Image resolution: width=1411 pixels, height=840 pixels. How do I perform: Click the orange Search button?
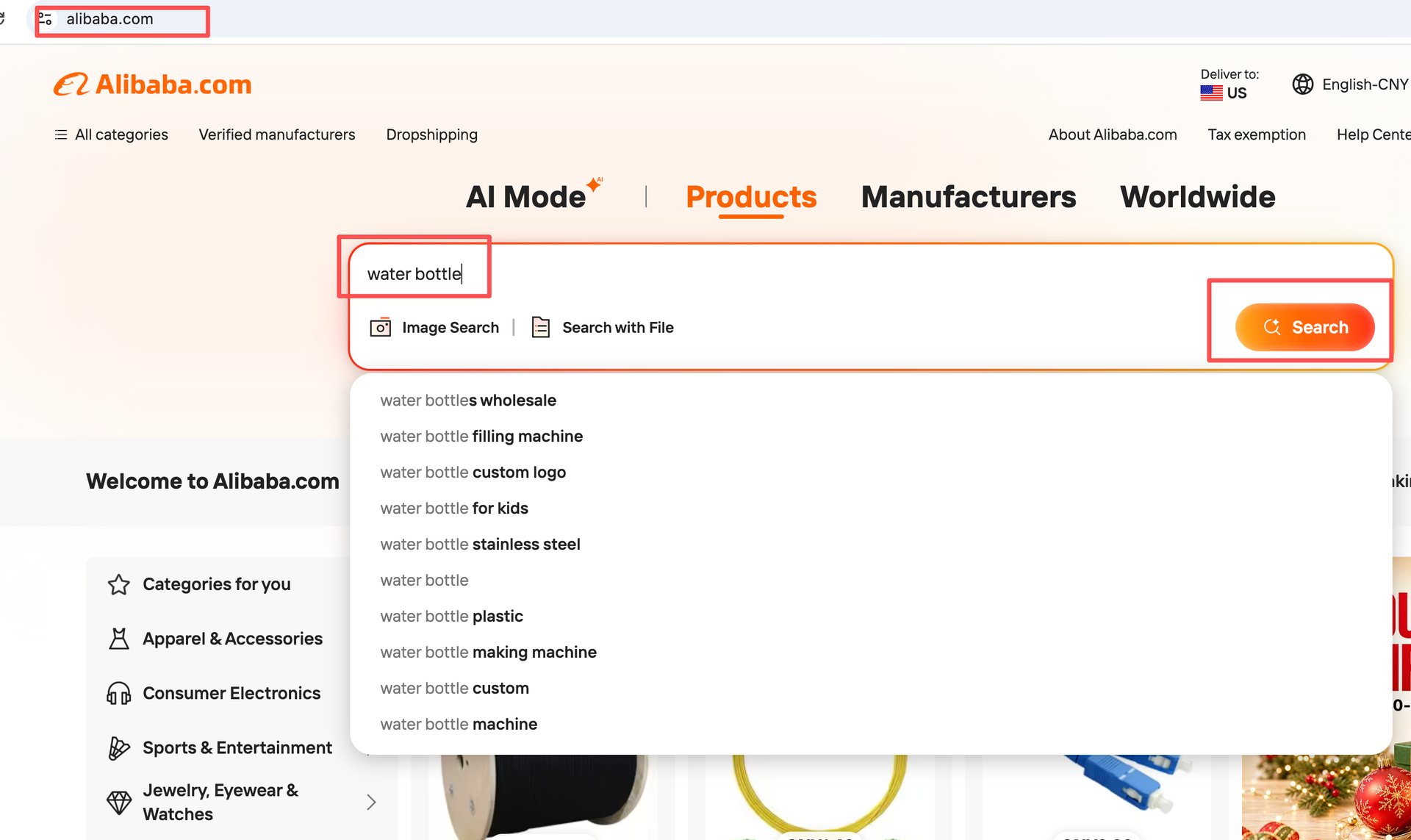pos(1304,327)
